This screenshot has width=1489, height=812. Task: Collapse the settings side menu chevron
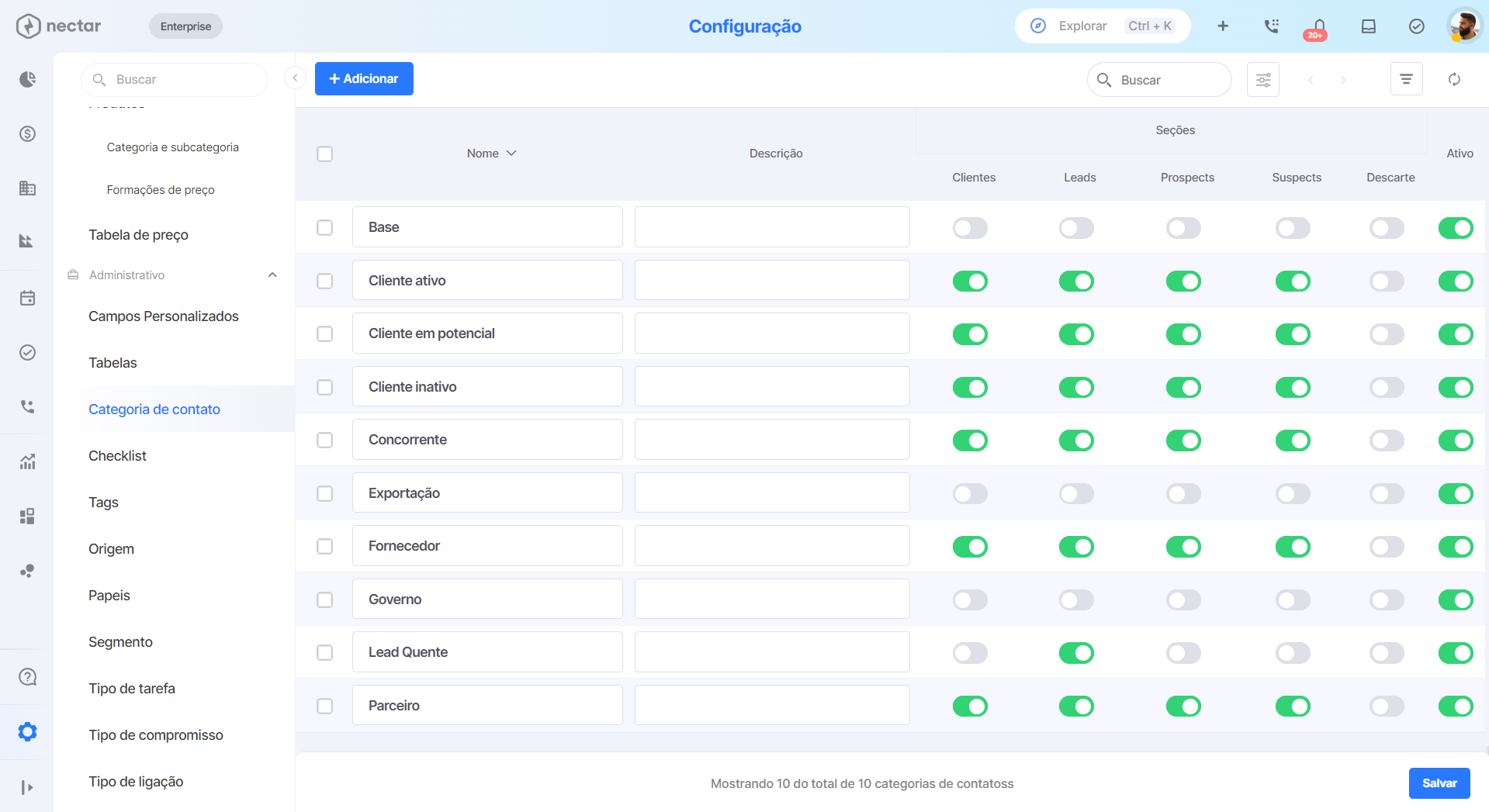coord(295,78)
